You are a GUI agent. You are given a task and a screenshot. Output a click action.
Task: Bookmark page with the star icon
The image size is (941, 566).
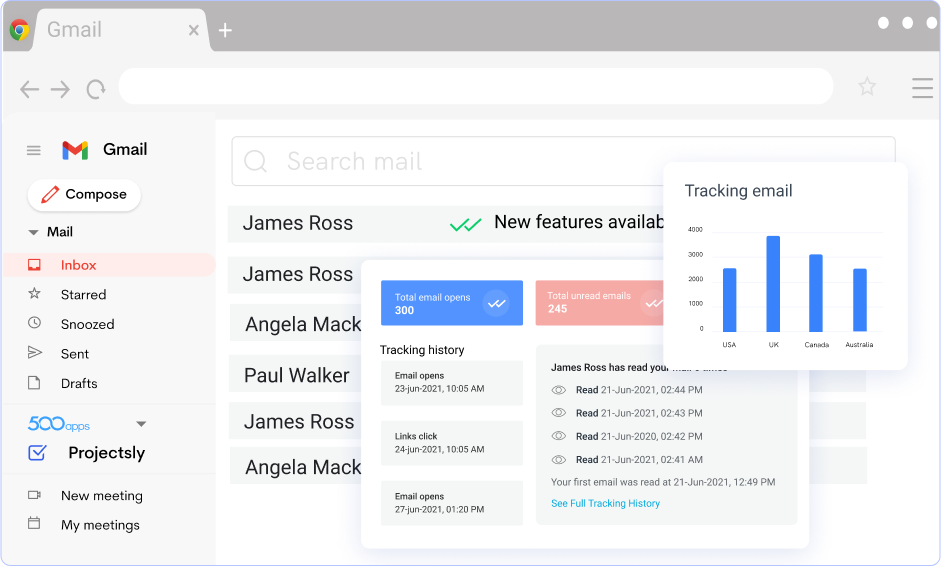pyautogui.click(x=867, y=87)
